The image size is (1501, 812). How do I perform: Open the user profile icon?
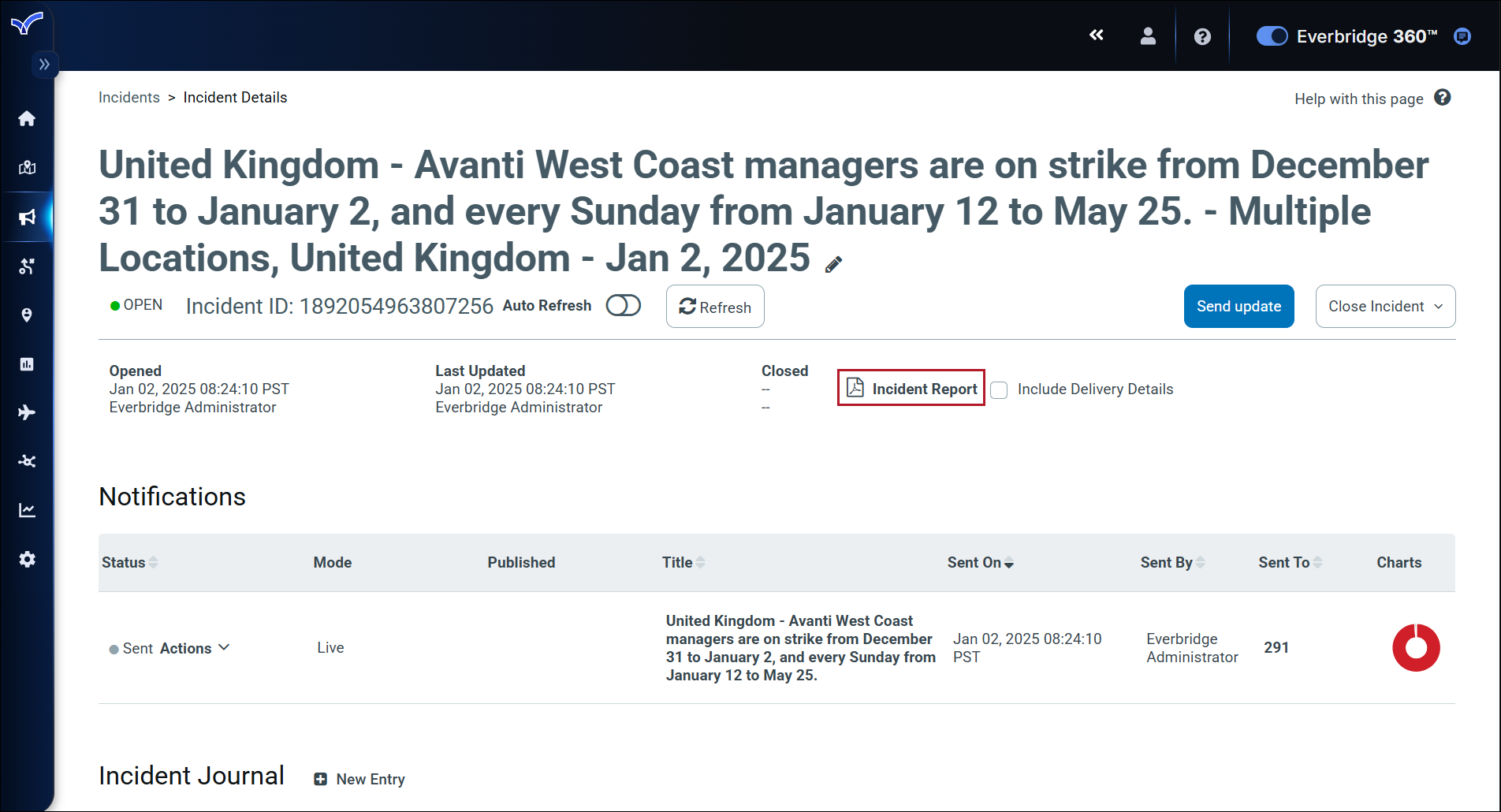[1148, 36]
